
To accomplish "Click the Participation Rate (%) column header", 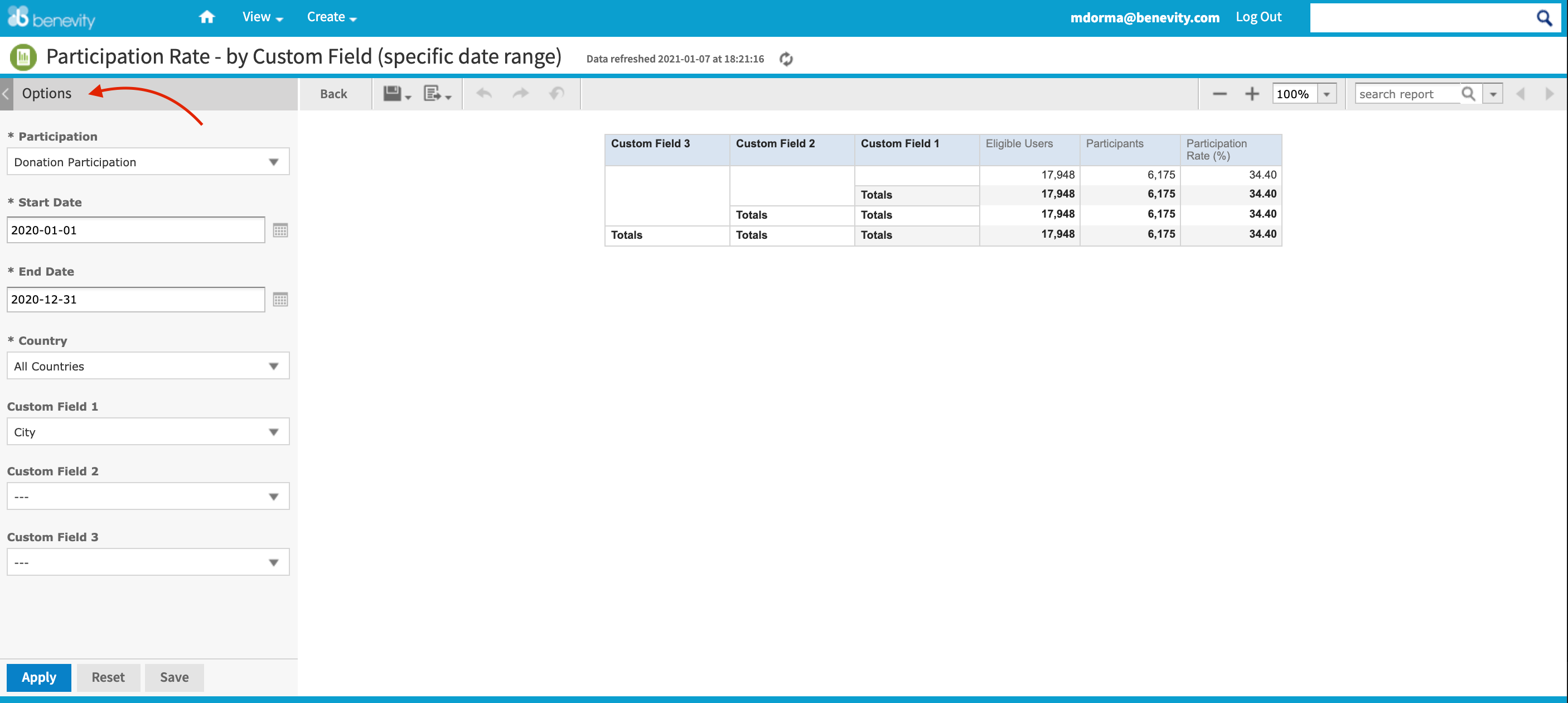I will click(x=1231, y=150).
